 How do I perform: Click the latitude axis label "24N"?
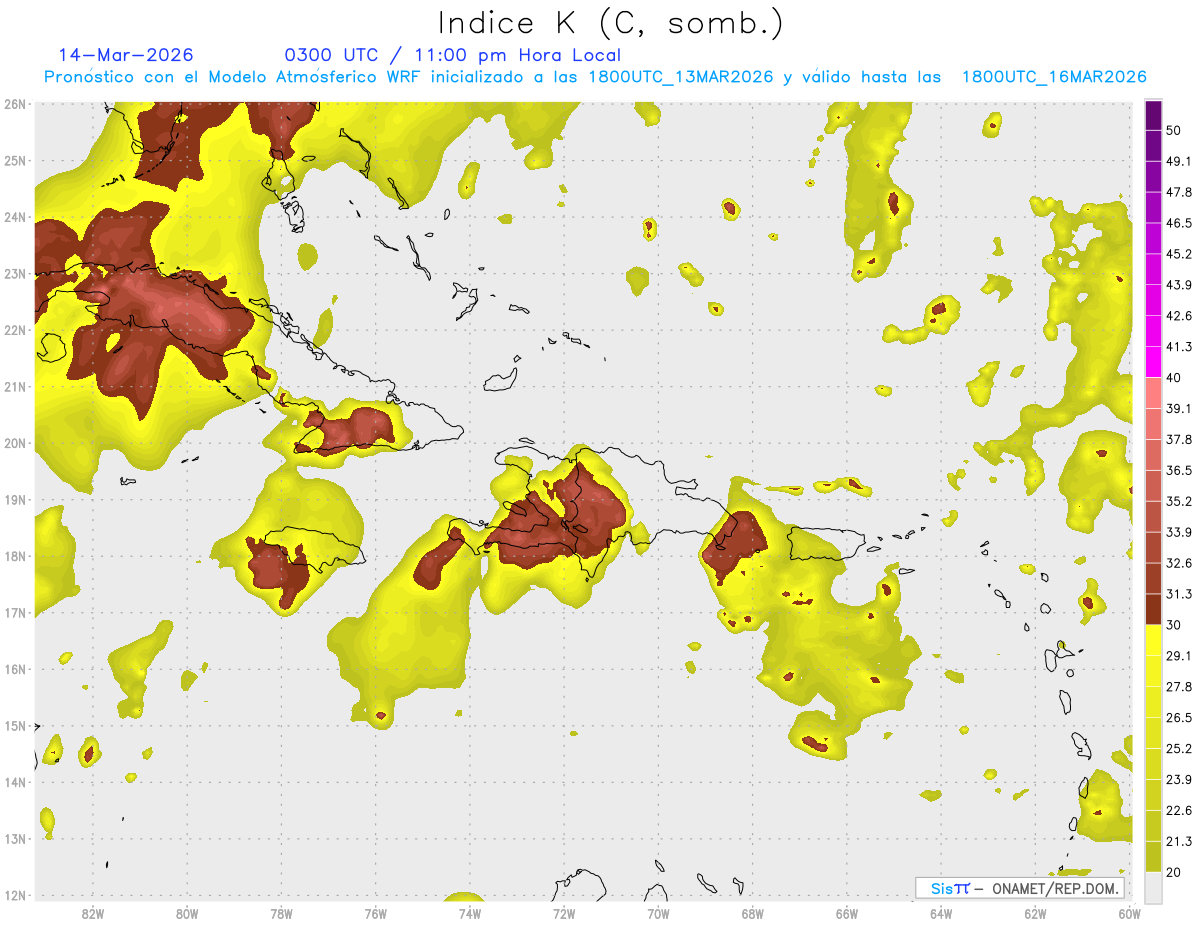coord(15,217)
